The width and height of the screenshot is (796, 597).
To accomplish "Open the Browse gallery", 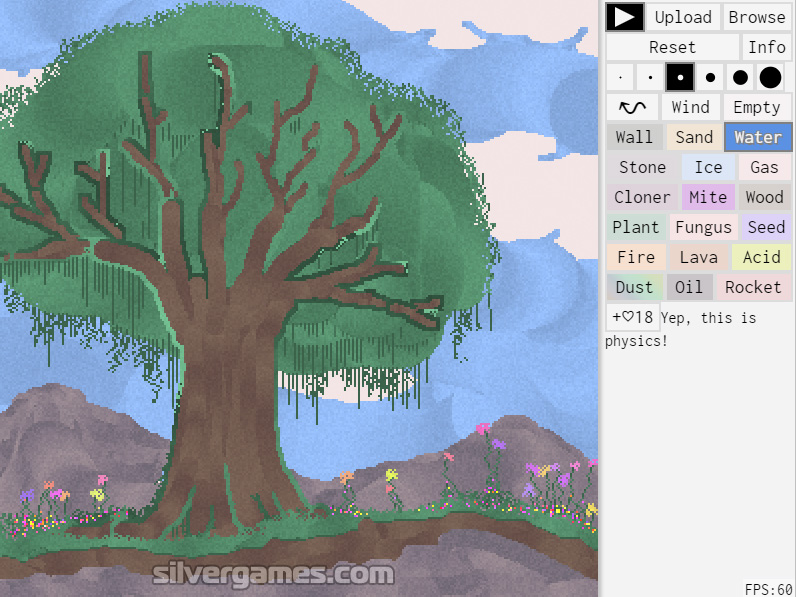I will coord(756,17).
